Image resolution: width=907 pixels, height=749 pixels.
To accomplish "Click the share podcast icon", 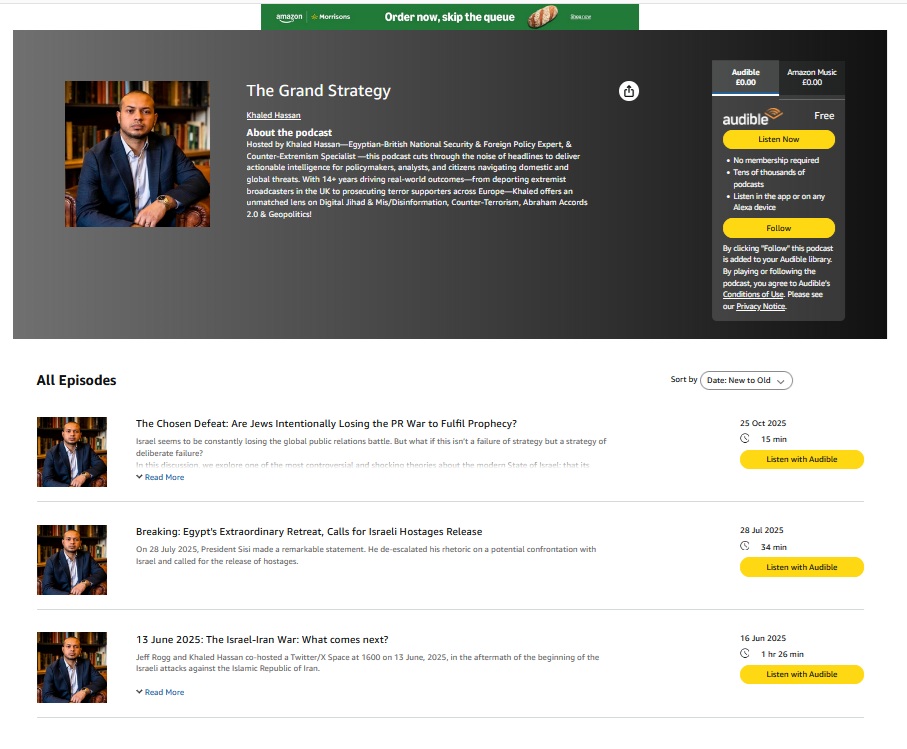I will point(629,91).
